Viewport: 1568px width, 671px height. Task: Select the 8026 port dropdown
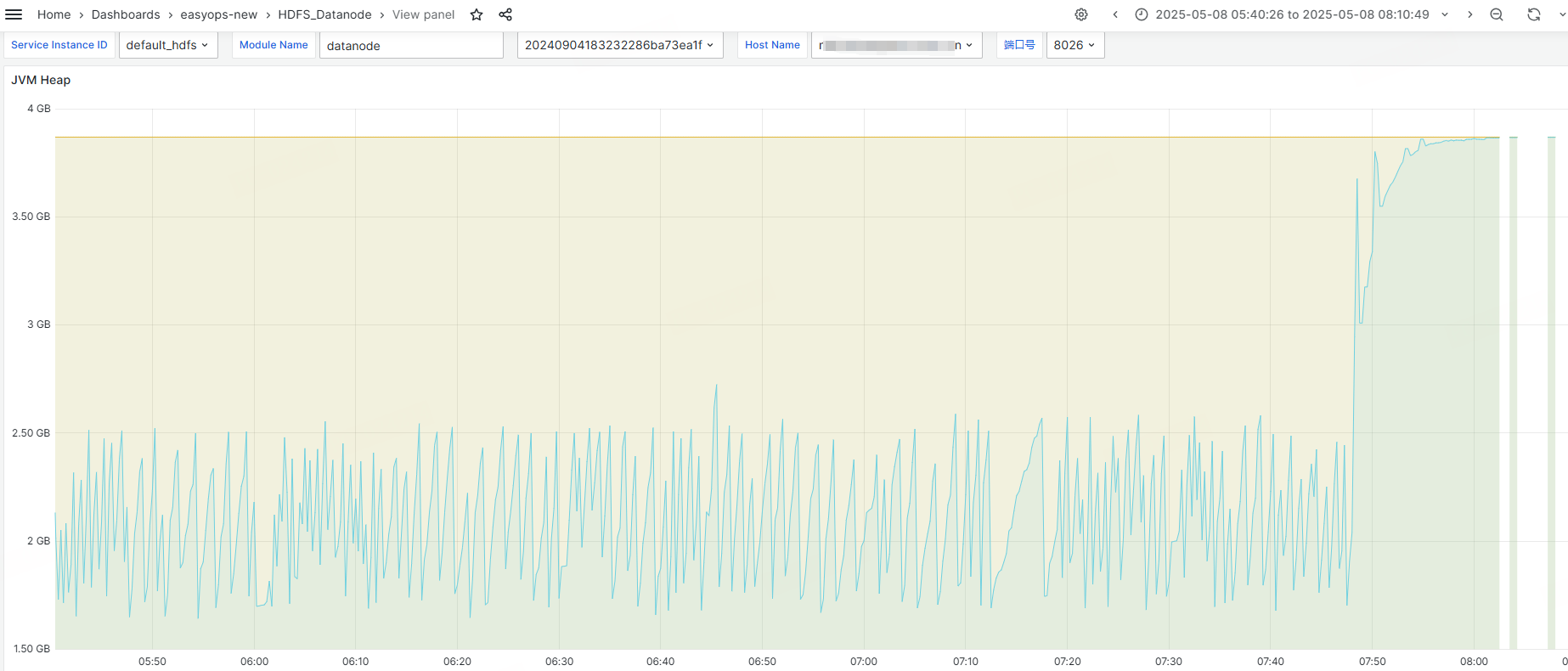[1074, 45]
